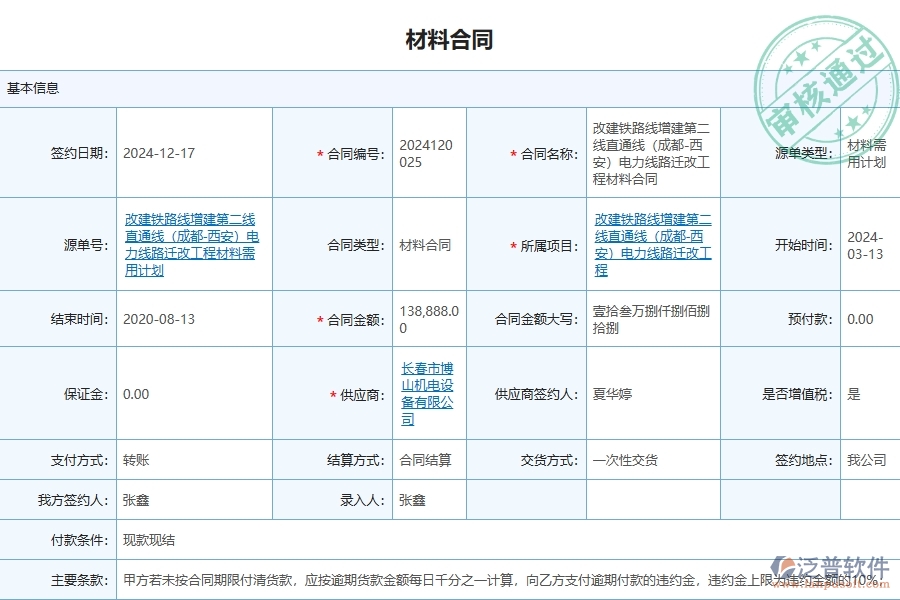Click the 泛普软件 logo
The width and height of the screenshot is (900, 600).
(x=840, y=565)
